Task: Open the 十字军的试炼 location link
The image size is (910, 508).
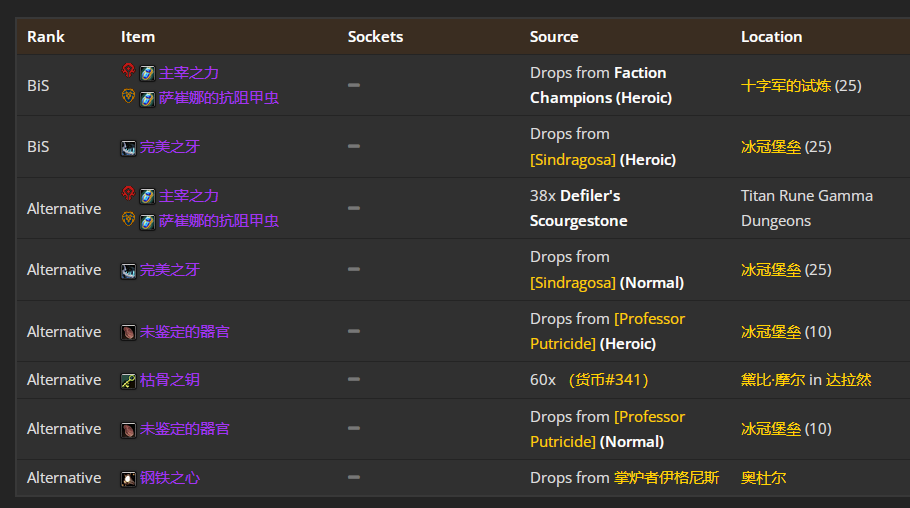Action: pyautogui.click(x=785, y=86)
